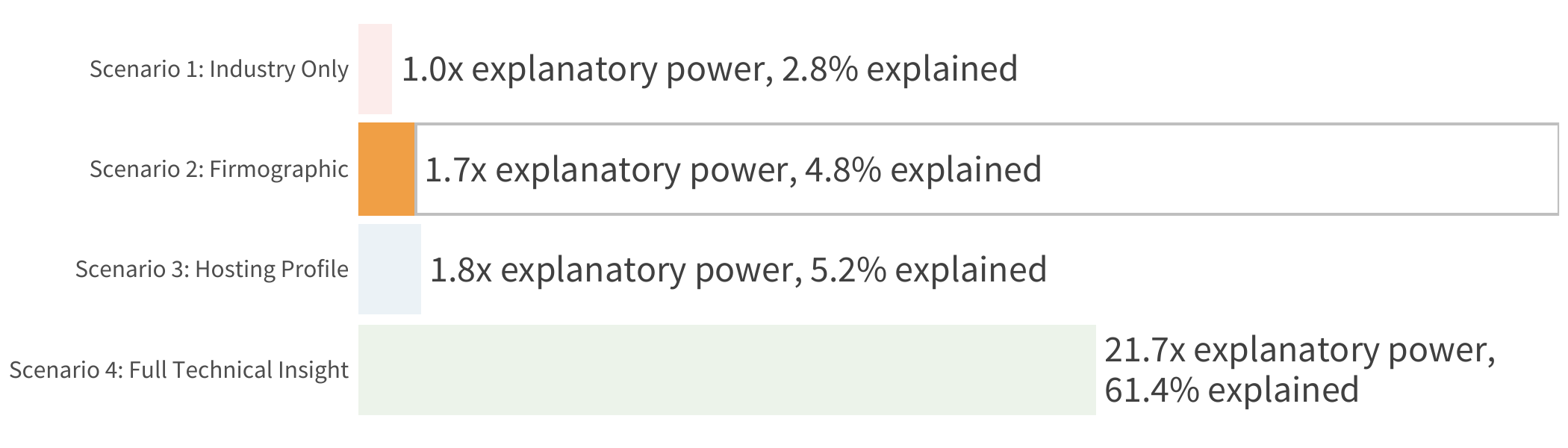Click the '2.8% explained' text

click(900, 69)
